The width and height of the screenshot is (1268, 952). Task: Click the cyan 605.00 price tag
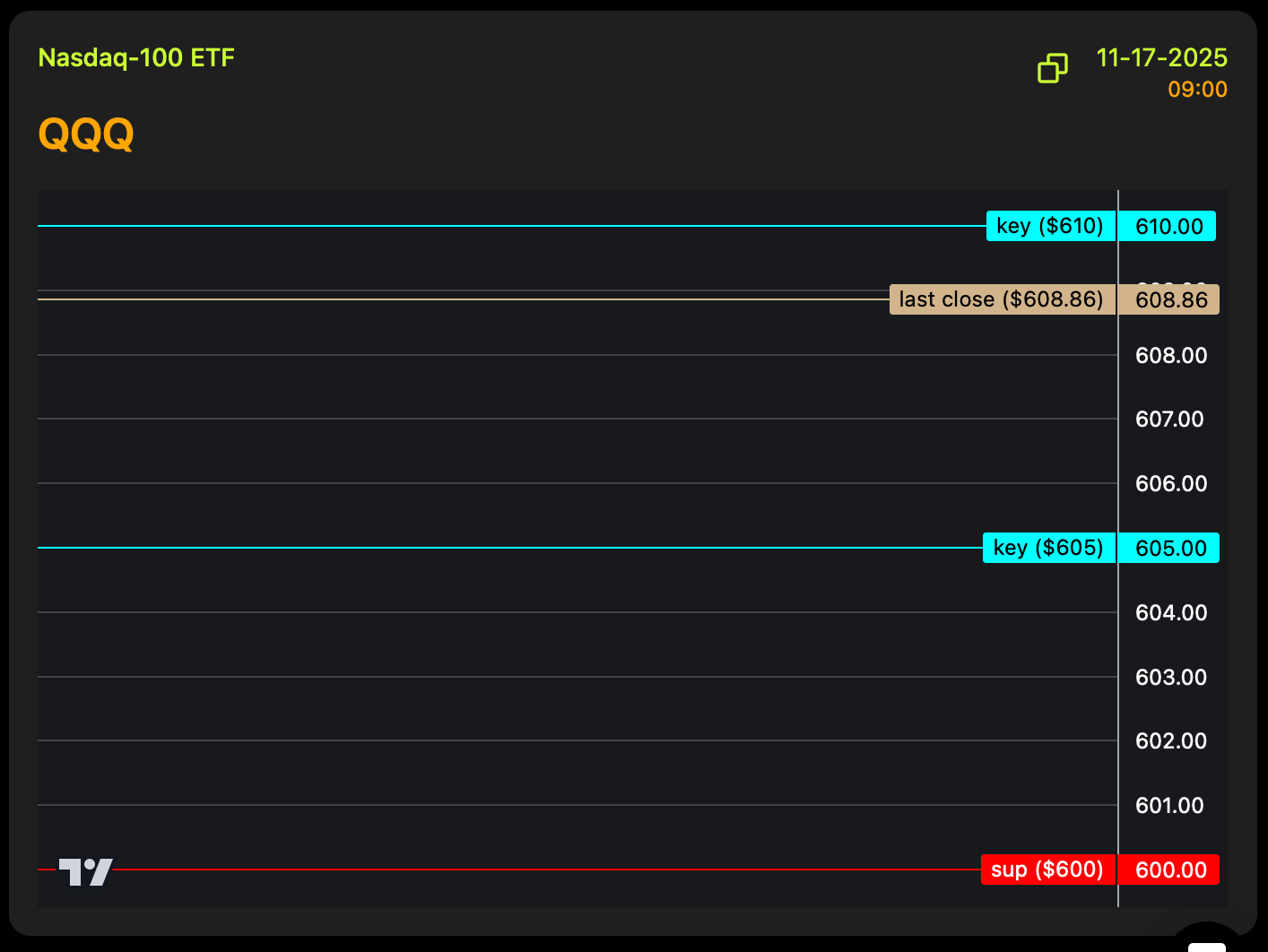click(x=1170, y=549)
